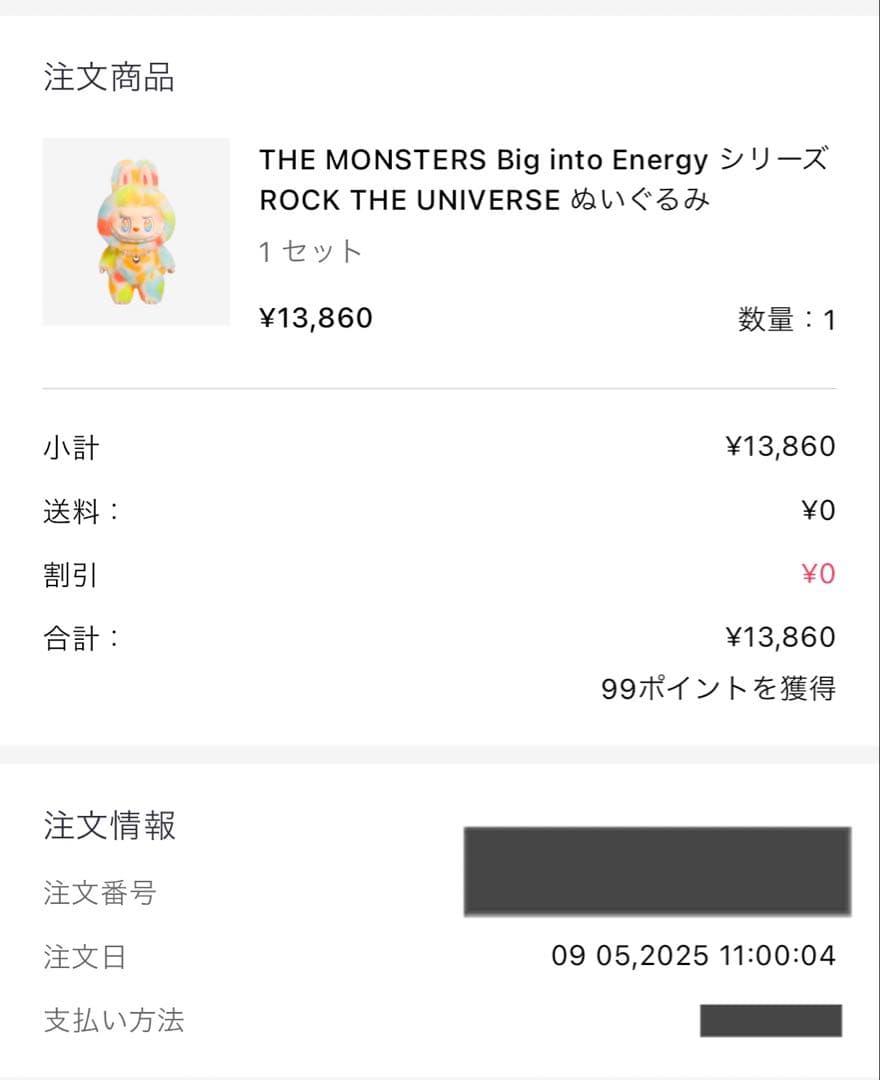The height and width of the screenshot is (1080, 880).
Task: Click the subtotal amount beside 小計
Action: pos(780,447)
